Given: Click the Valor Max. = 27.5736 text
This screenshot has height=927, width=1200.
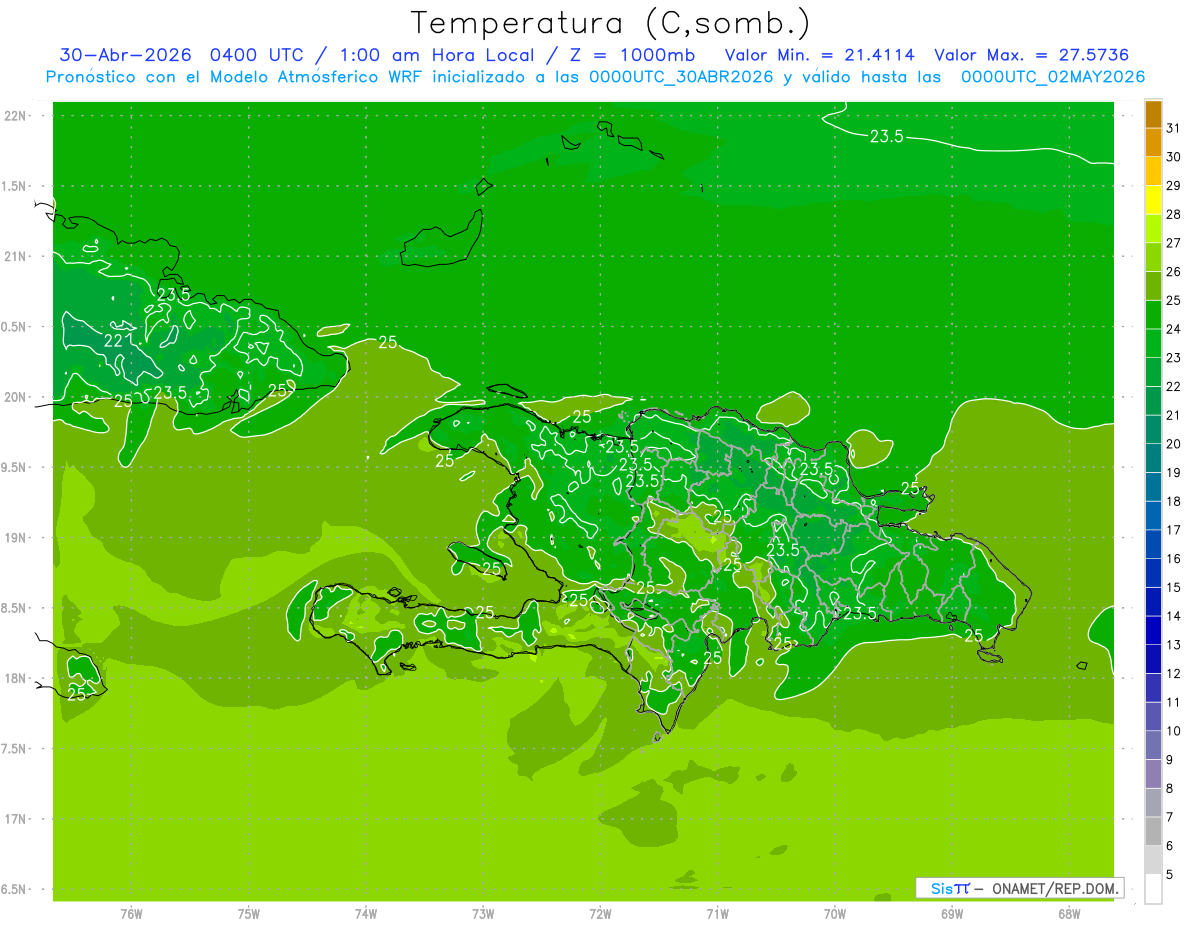Looking at the screenshot, I should (x=1032, y=55).
